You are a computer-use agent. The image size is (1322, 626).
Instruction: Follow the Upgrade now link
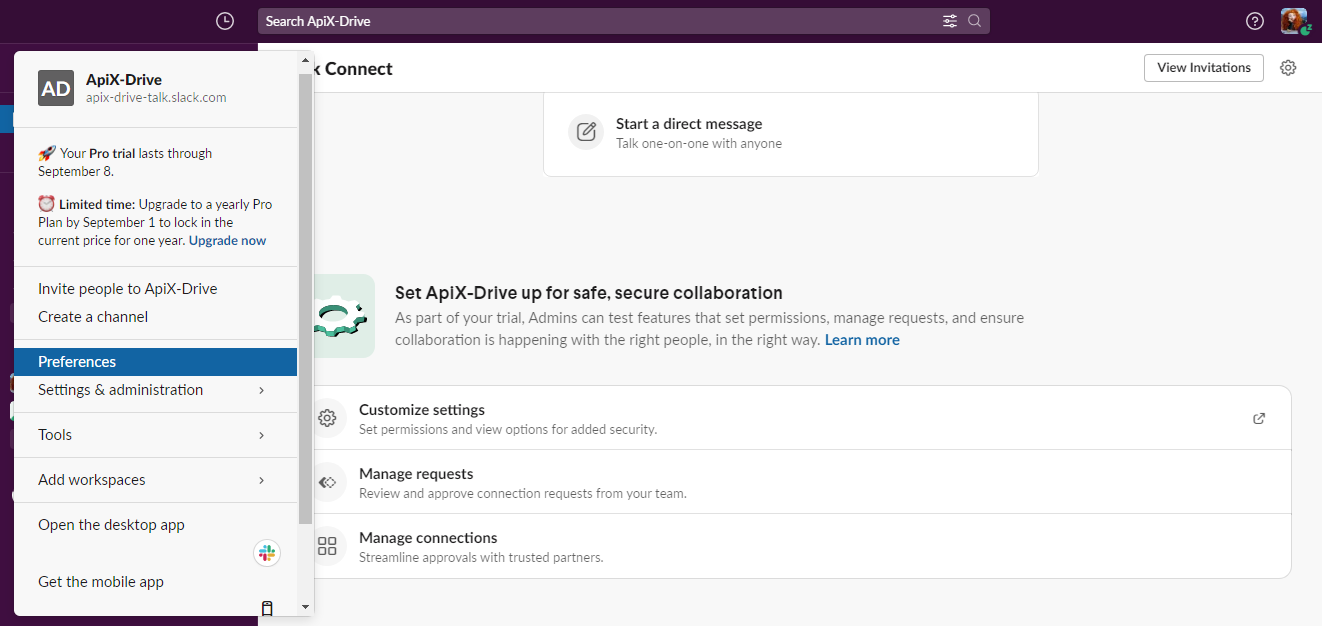(x=227, y=240)
